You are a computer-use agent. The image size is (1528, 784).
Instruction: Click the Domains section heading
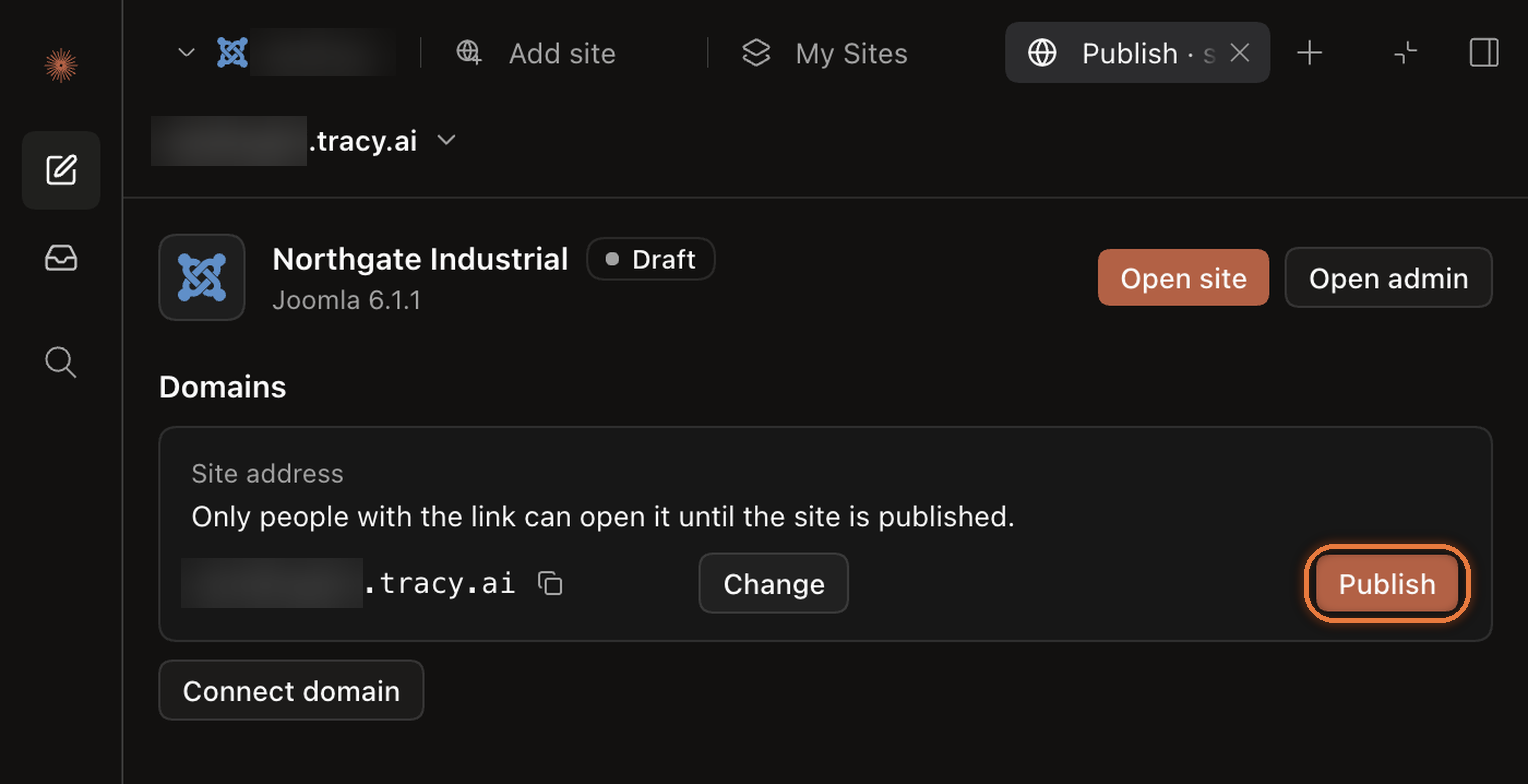[x=223, y=387]
